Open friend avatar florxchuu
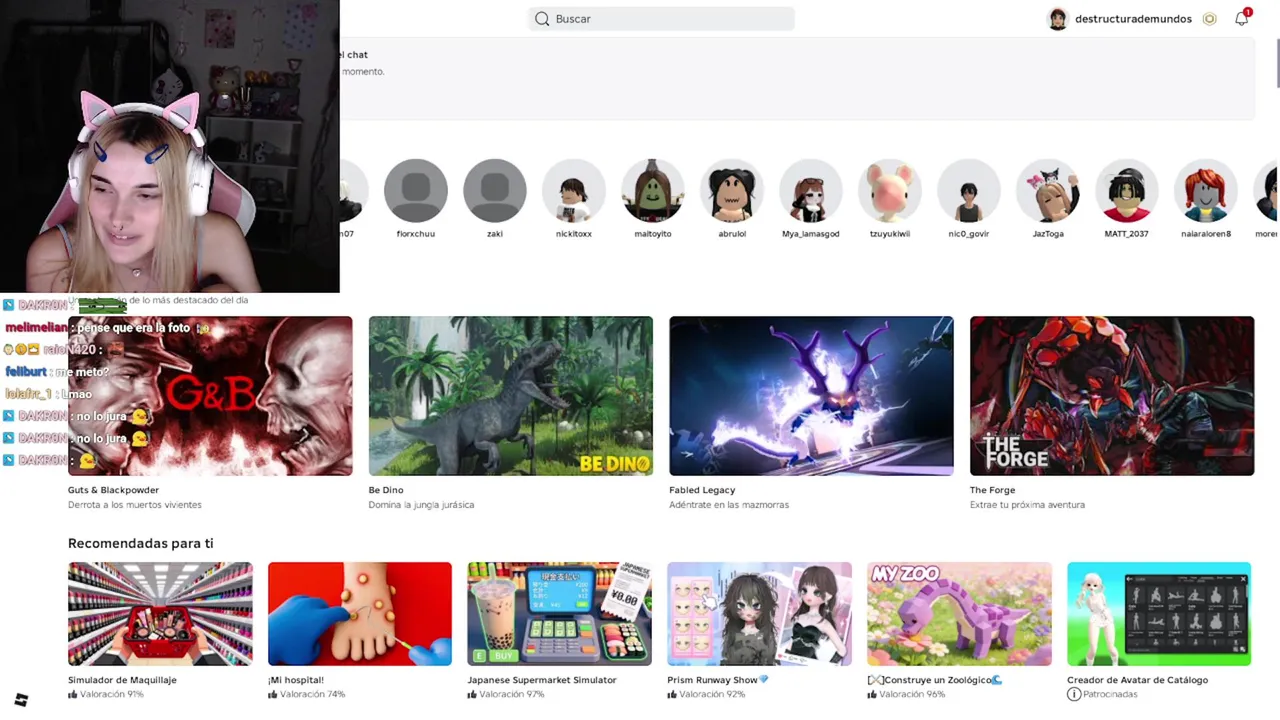The height and width of the screenshot is (720, 1280). 416,190
